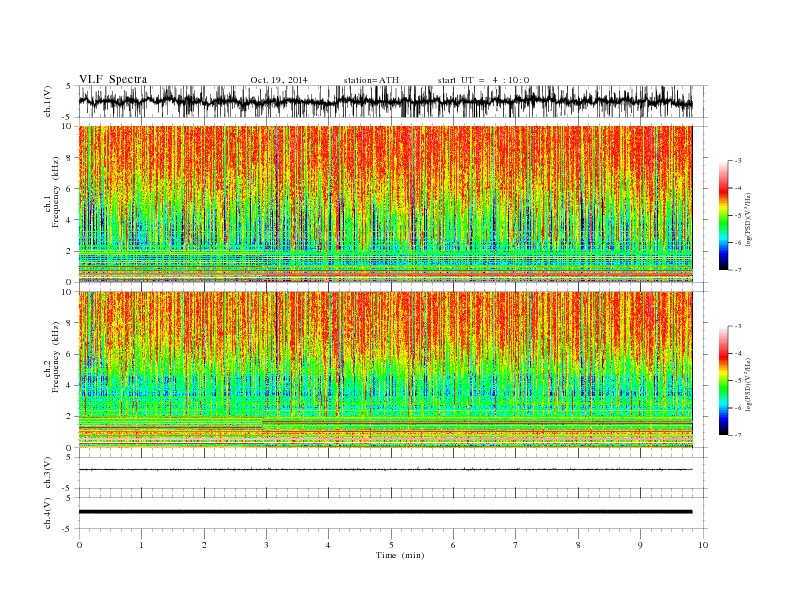
Task: Click the "6" kHz tick of ch.2 spectrogram
Action: [69, 354]
